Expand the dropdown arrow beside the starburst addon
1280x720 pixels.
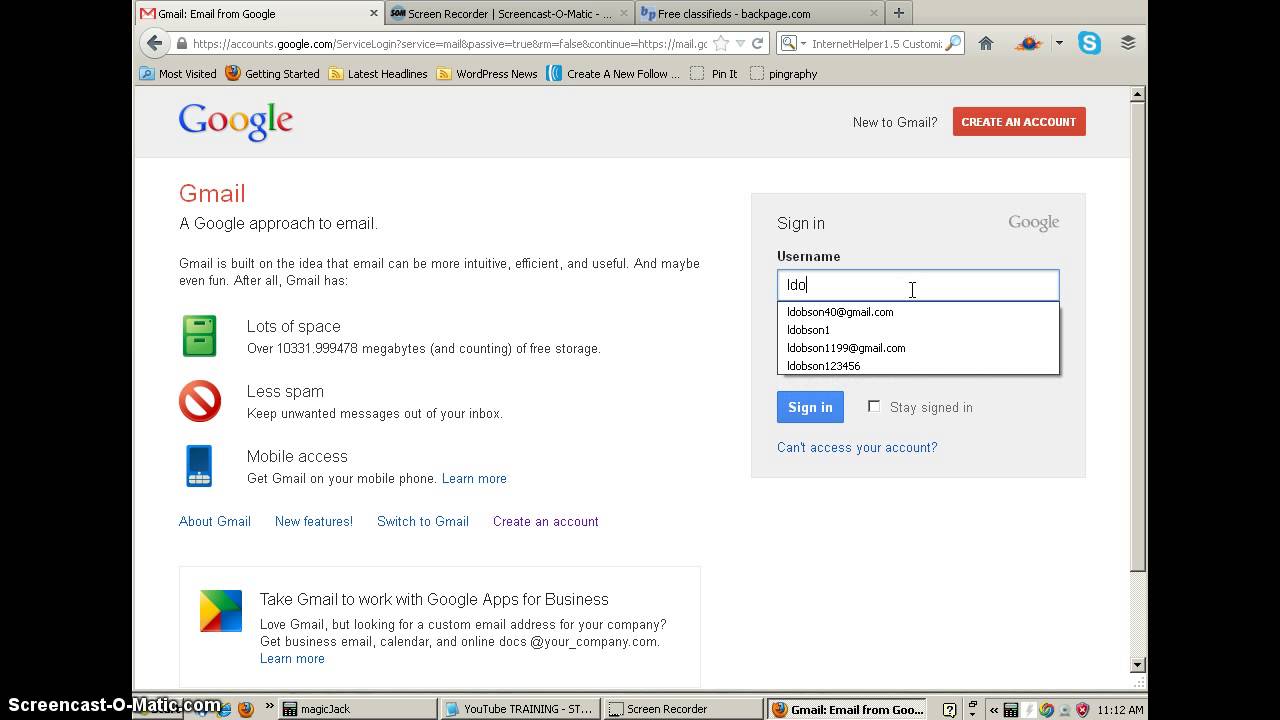click(1059, 43)
